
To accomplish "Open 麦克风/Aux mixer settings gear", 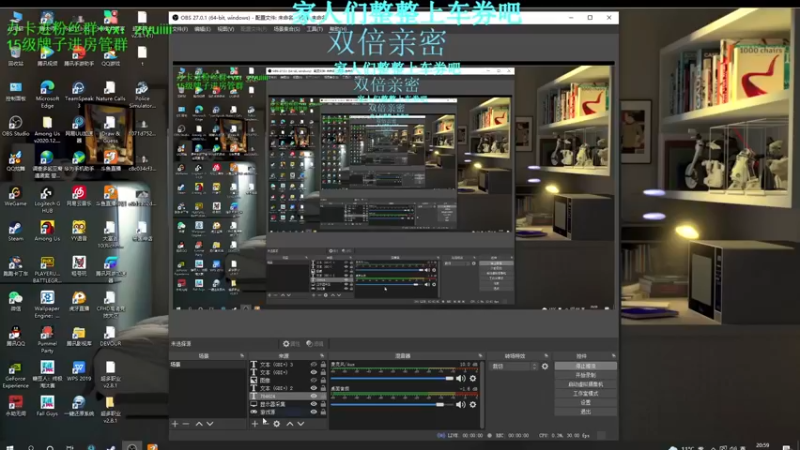I will [473, 379].
